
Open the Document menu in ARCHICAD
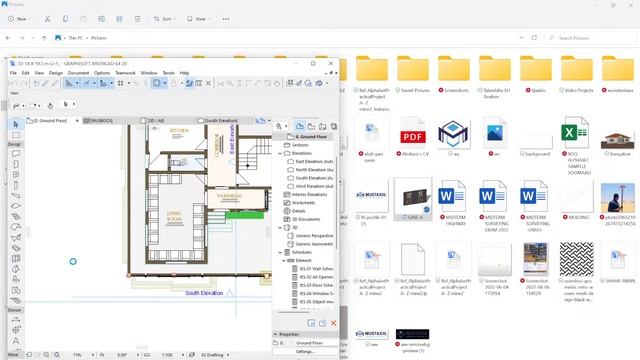coord(78,73)
